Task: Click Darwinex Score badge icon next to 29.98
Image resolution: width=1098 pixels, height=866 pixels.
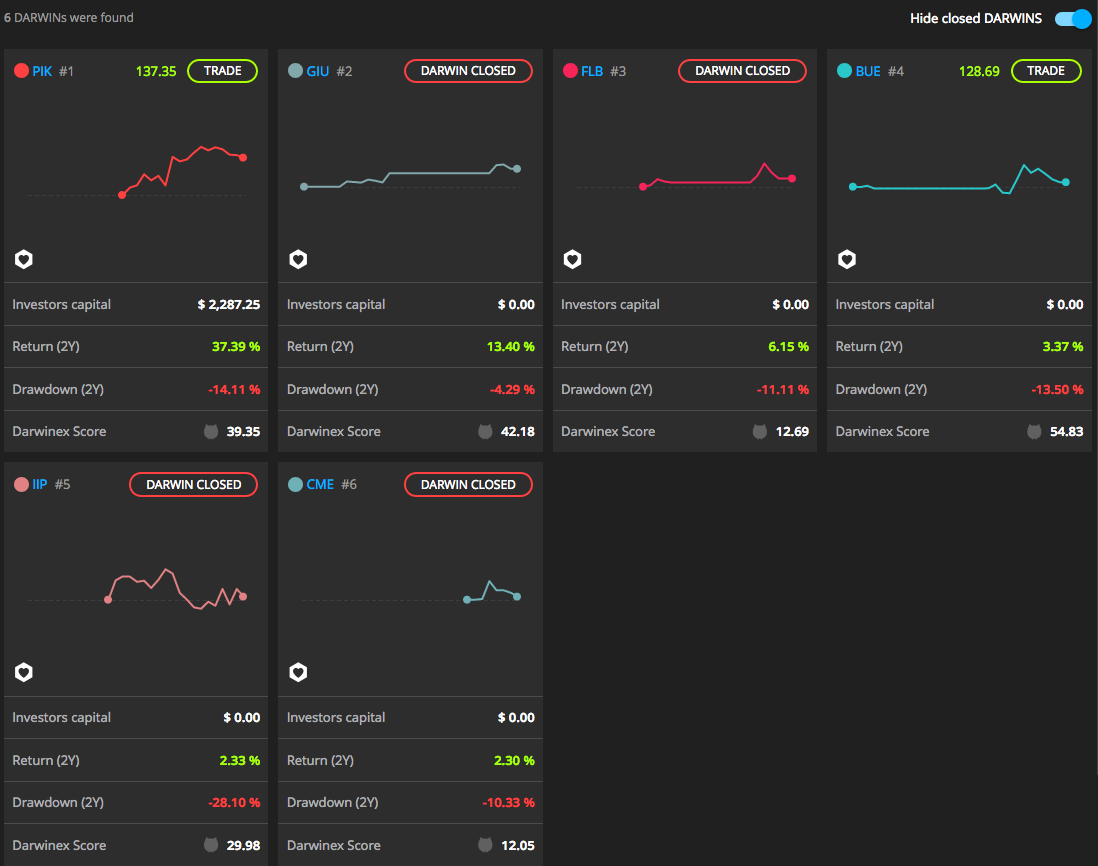Action: pyautogui.click(x=211, y=845)
